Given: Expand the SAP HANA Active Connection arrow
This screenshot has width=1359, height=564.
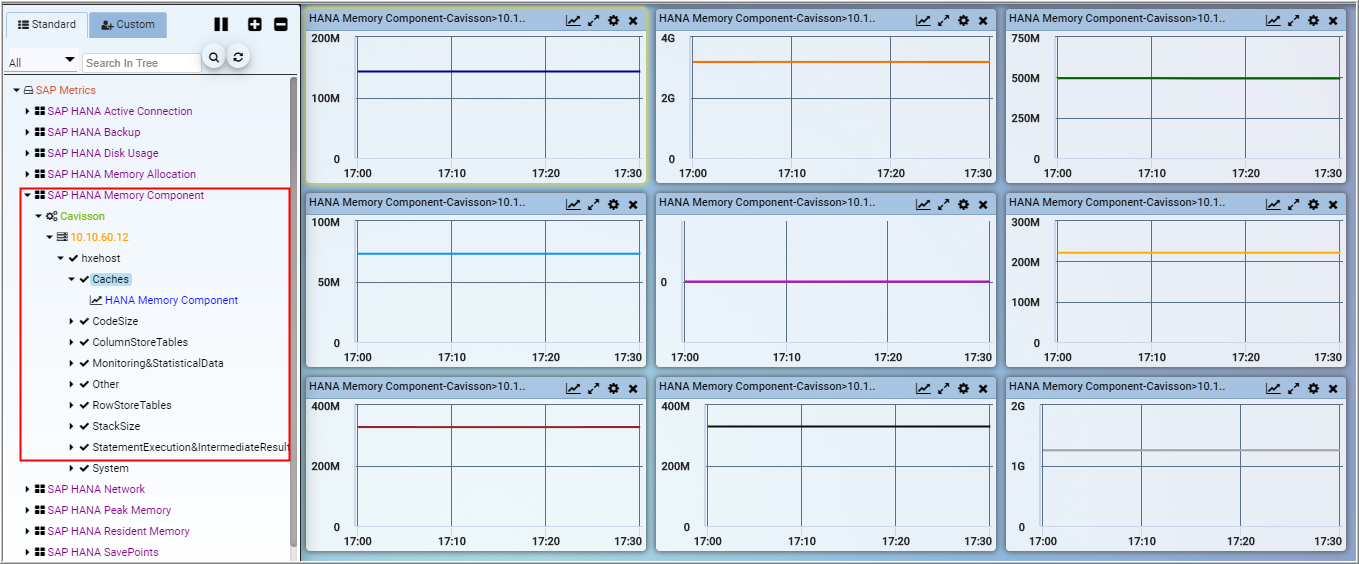Looking at the screenshot, I should 28,111.
